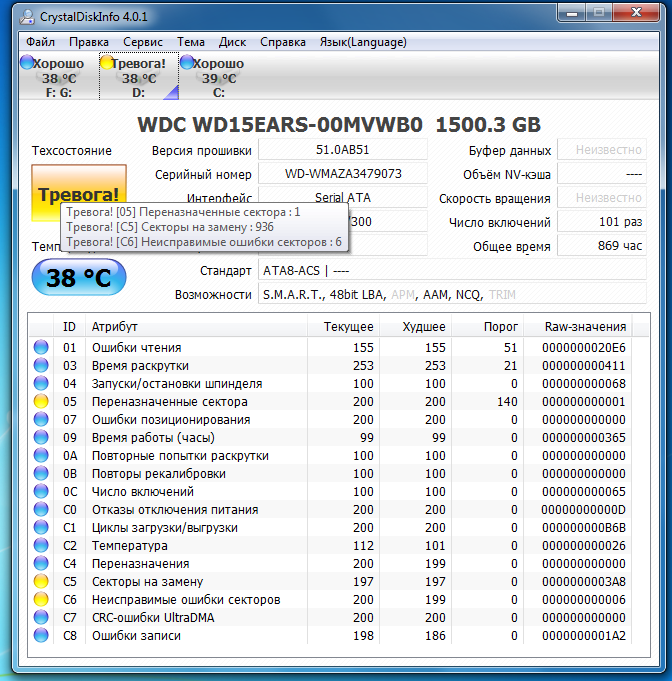Open the Тема menu
The height and width of the screenshot is (681, 672).
tap(191, 42)
